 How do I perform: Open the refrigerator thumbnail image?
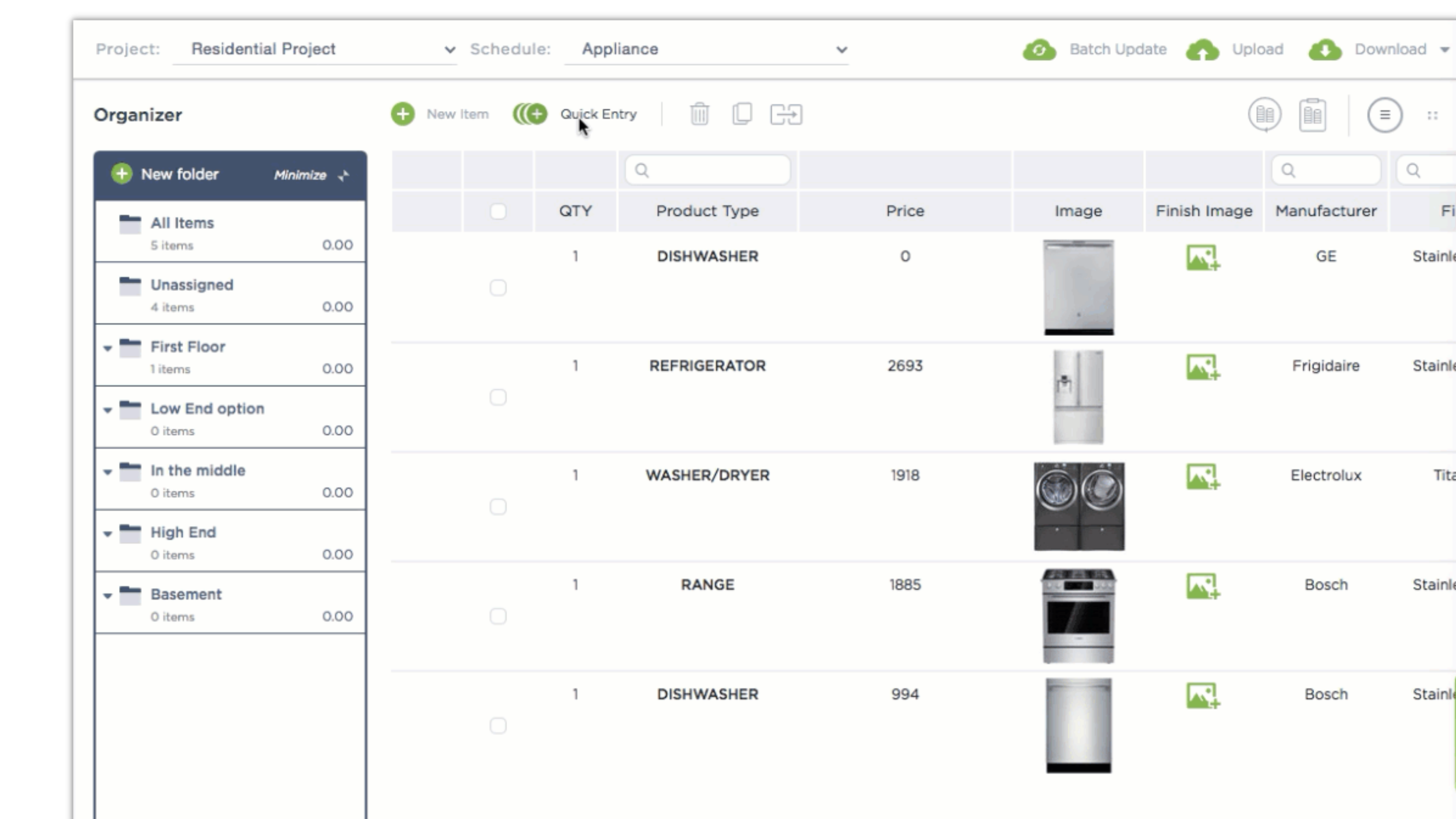click(1078, 397)
